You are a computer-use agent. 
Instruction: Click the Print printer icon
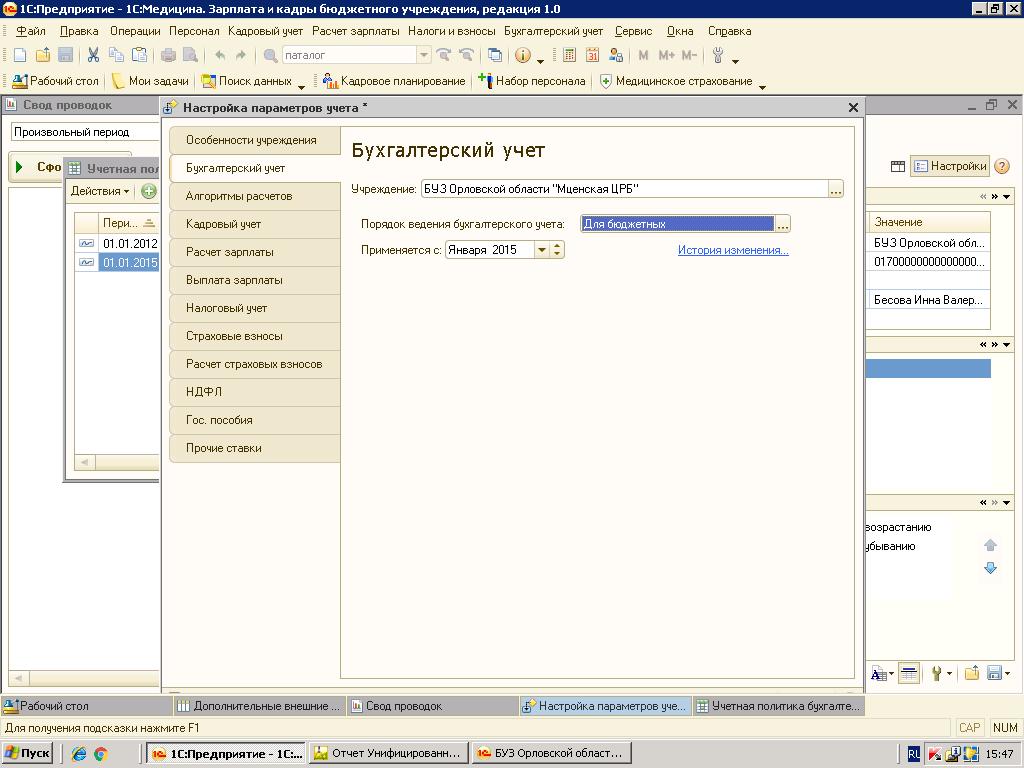coord(168,56)
